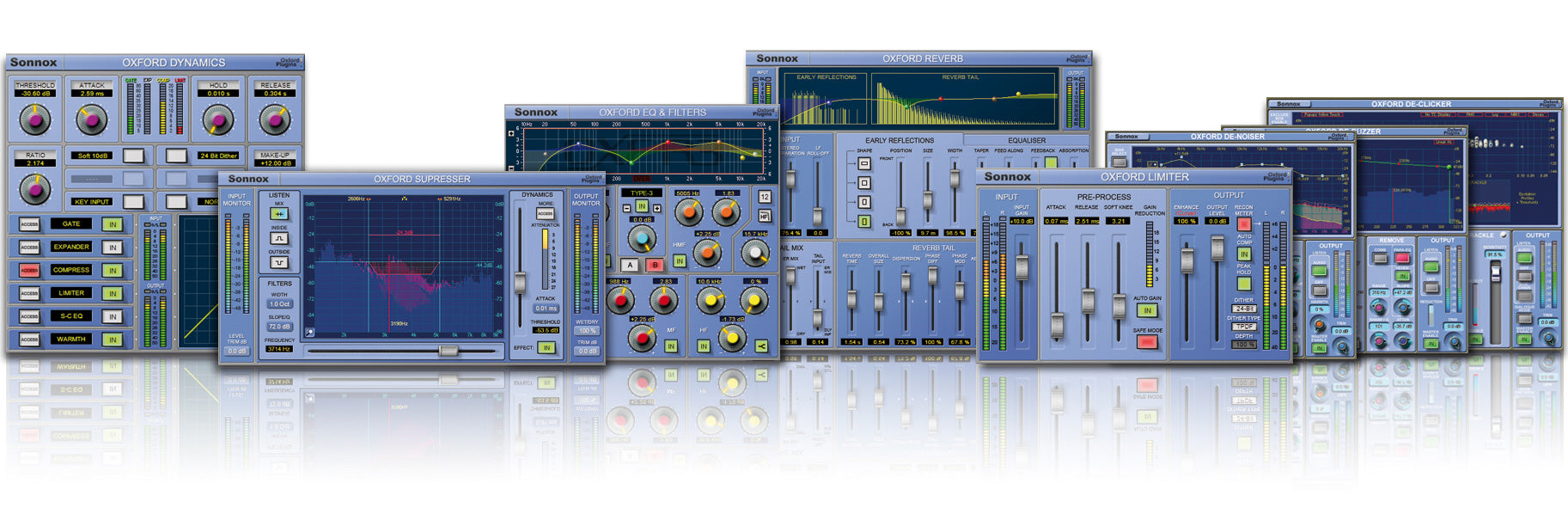This screenshot has width=1568, height=508.
Task: Click the Hold knob in Oxford Dynamics
Action: click(x=217, y=119)
